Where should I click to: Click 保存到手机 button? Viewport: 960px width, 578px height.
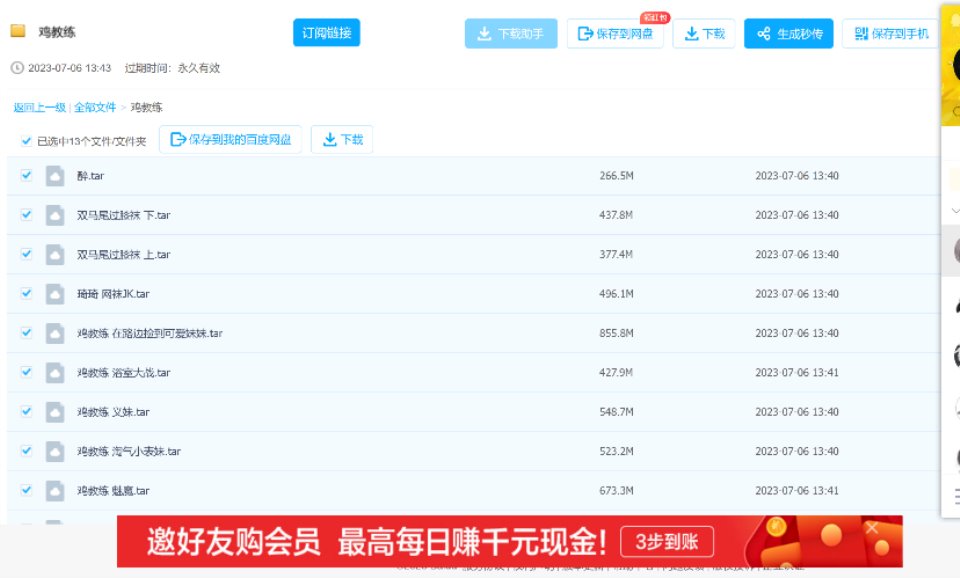891,33
